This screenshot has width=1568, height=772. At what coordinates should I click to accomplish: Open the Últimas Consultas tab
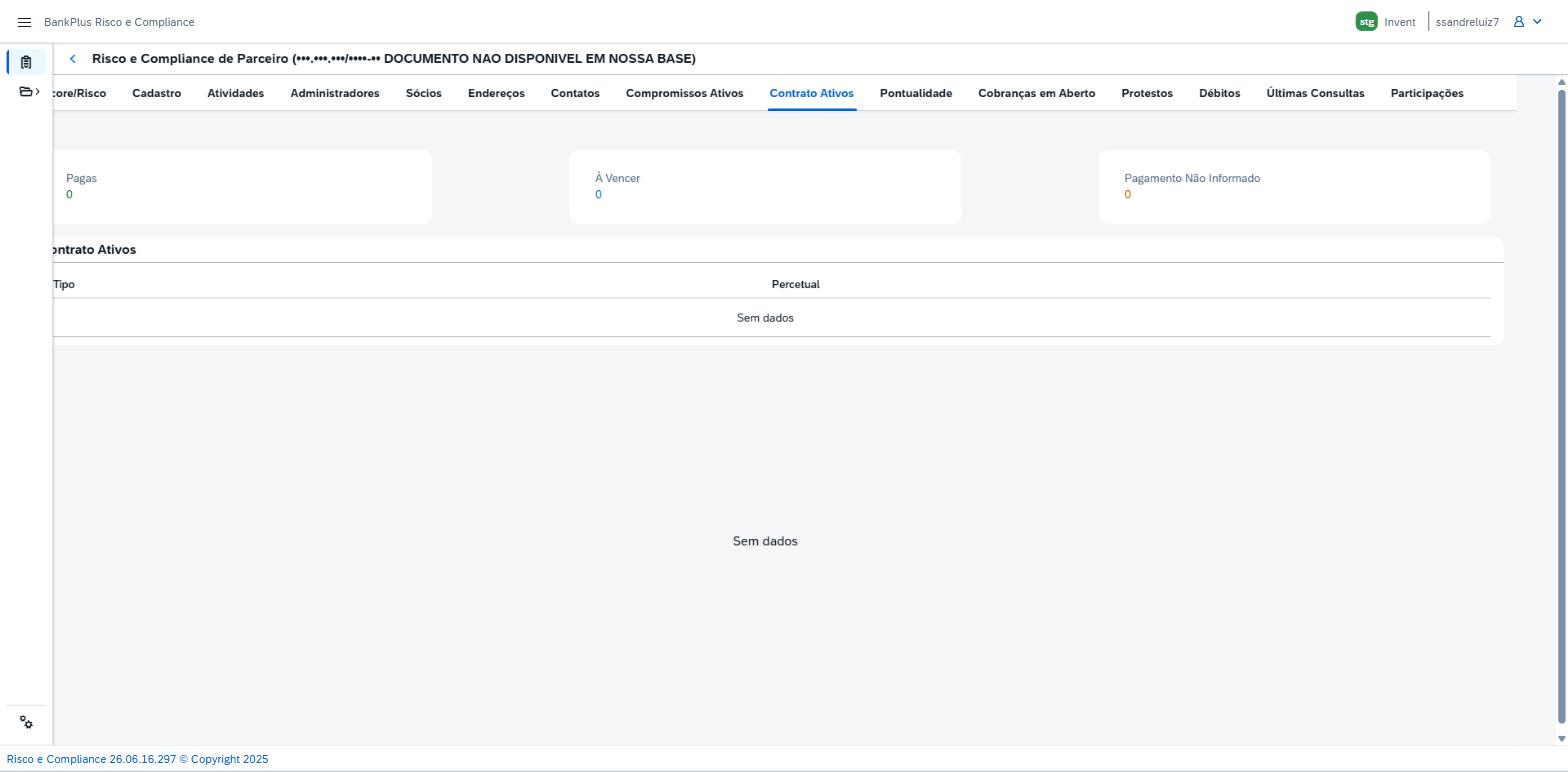(1315, 93)
